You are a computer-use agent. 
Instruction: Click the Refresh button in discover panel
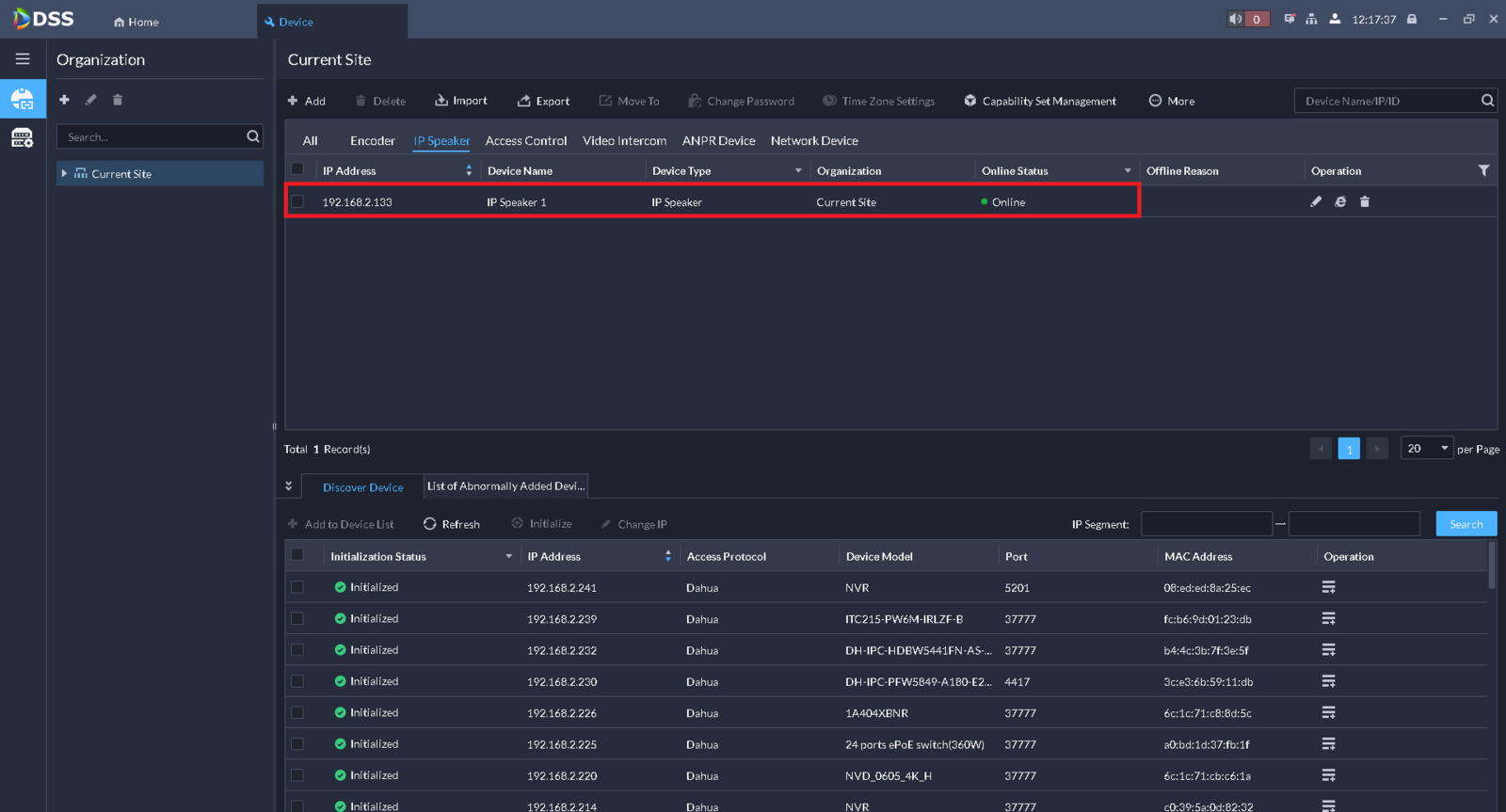pos(452,524)
